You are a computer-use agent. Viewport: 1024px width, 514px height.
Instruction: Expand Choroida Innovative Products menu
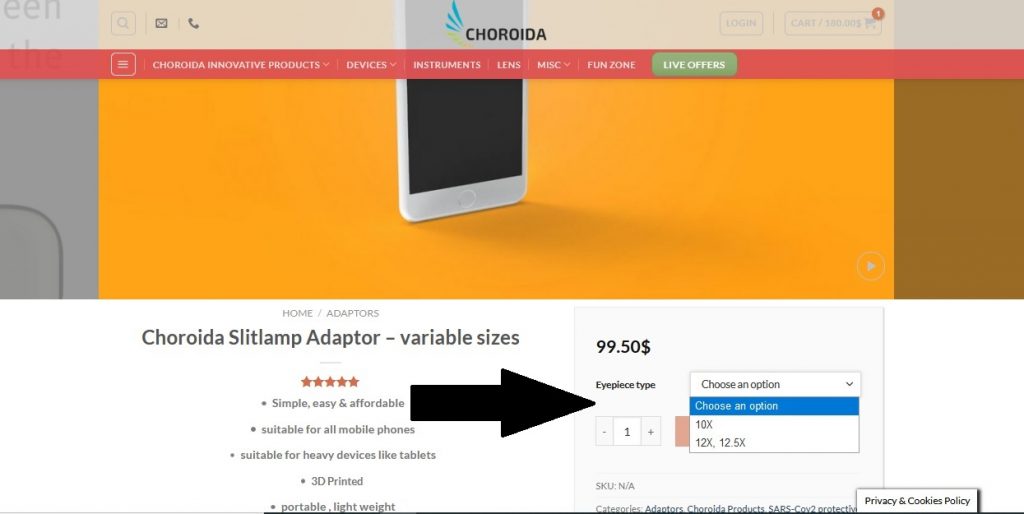click(x=240, y=65)
